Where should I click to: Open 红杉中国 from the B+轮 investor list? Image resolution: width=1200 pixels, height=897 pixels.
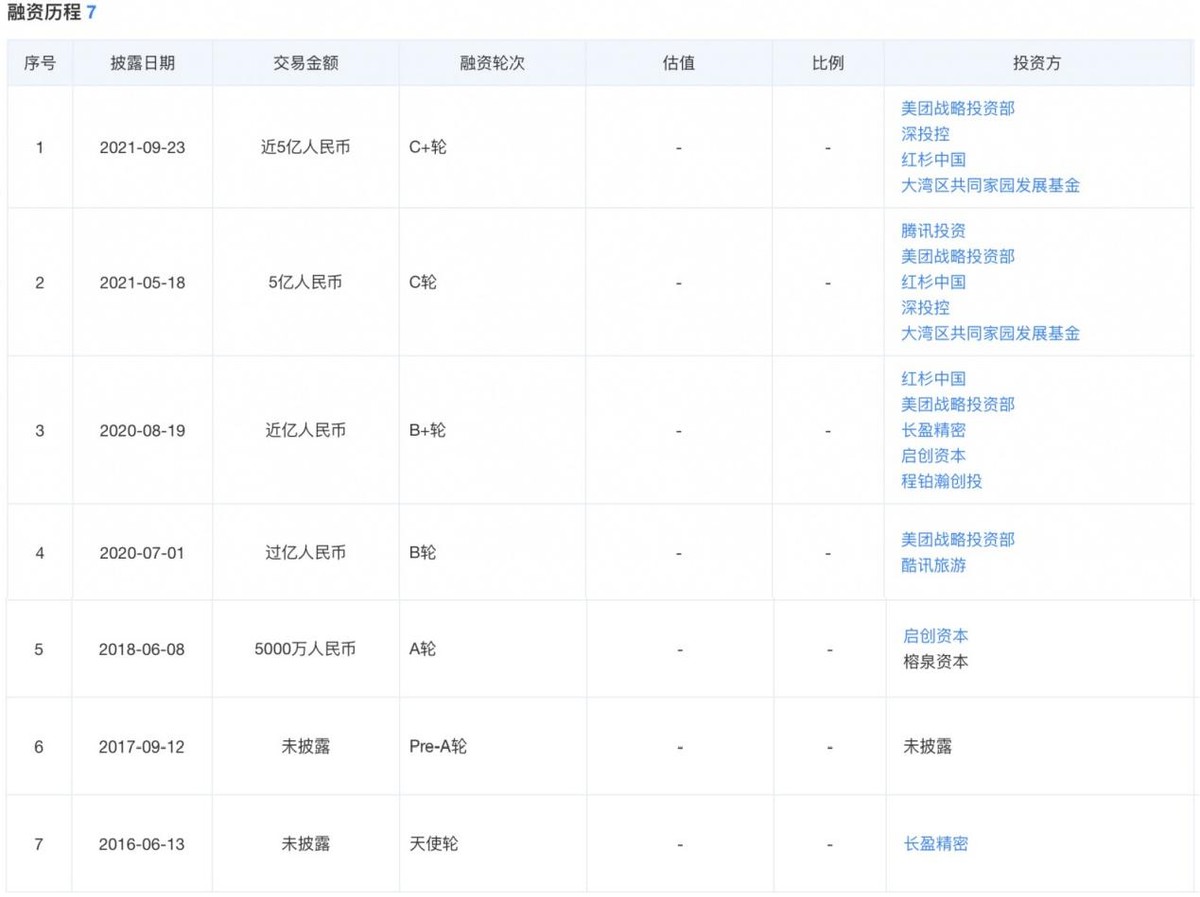tap(932, 378)
